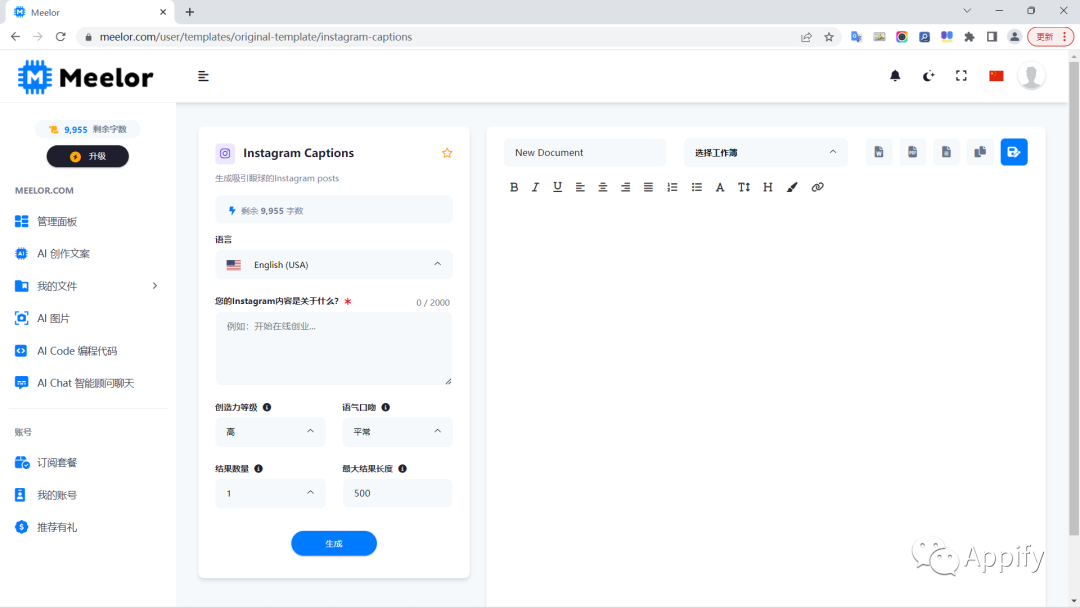Show info tooltip for 创造力等级

coord(267,407)
